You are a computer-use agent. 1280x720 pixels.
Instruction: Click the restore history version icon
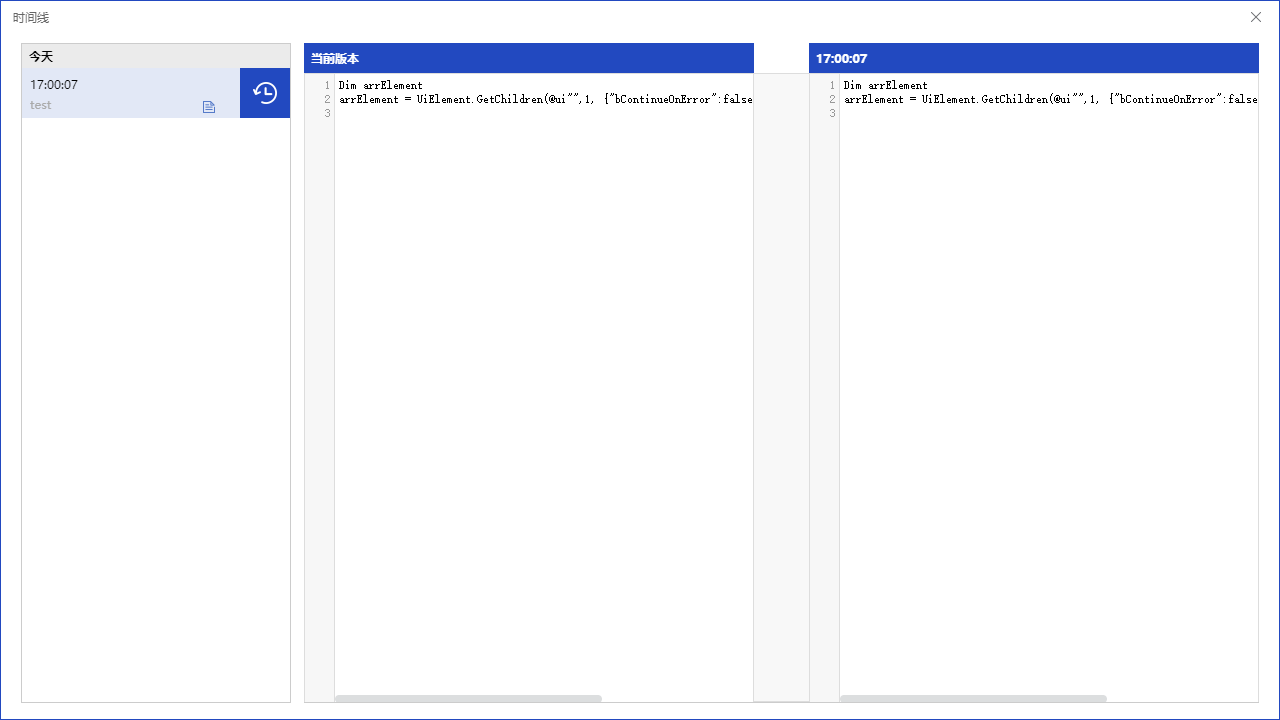265,93
